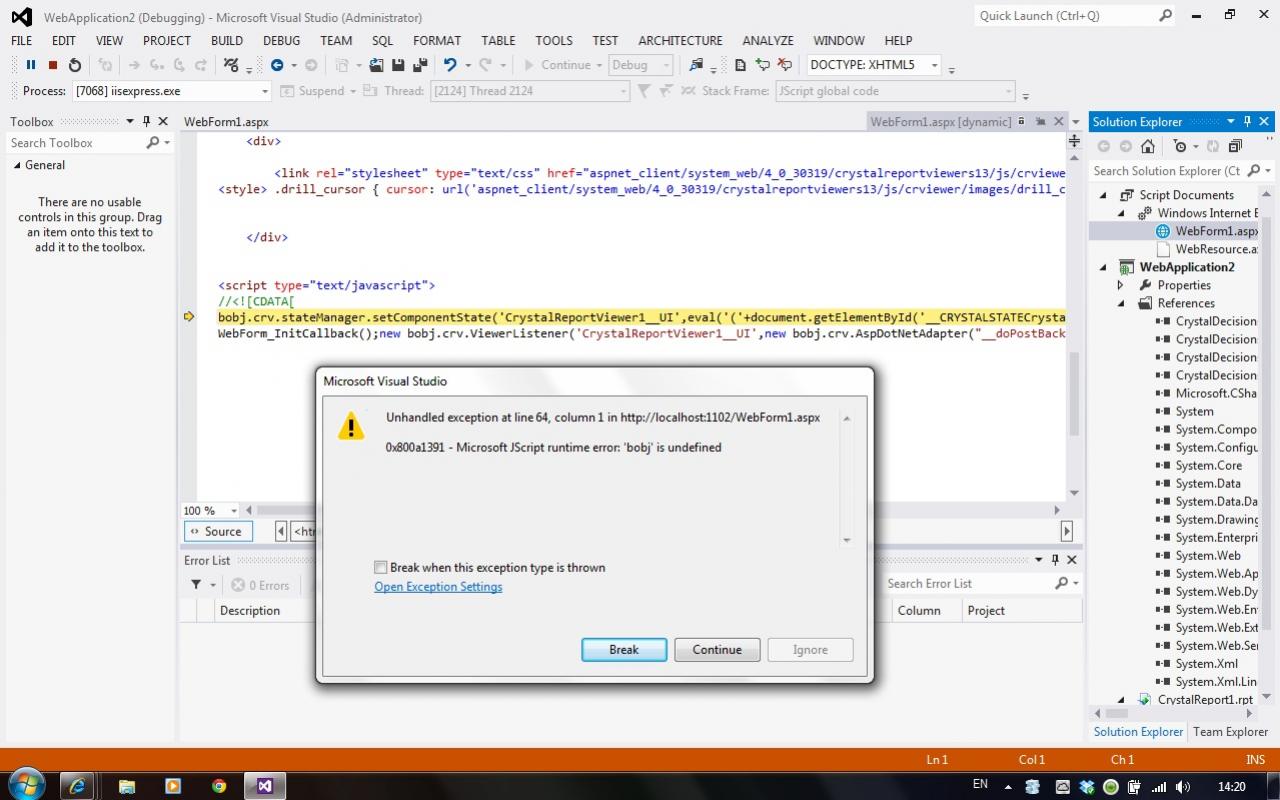1280x800 pixels.
Task: Open Internet Explorer from the taskbar
Action: coord(77,786)
